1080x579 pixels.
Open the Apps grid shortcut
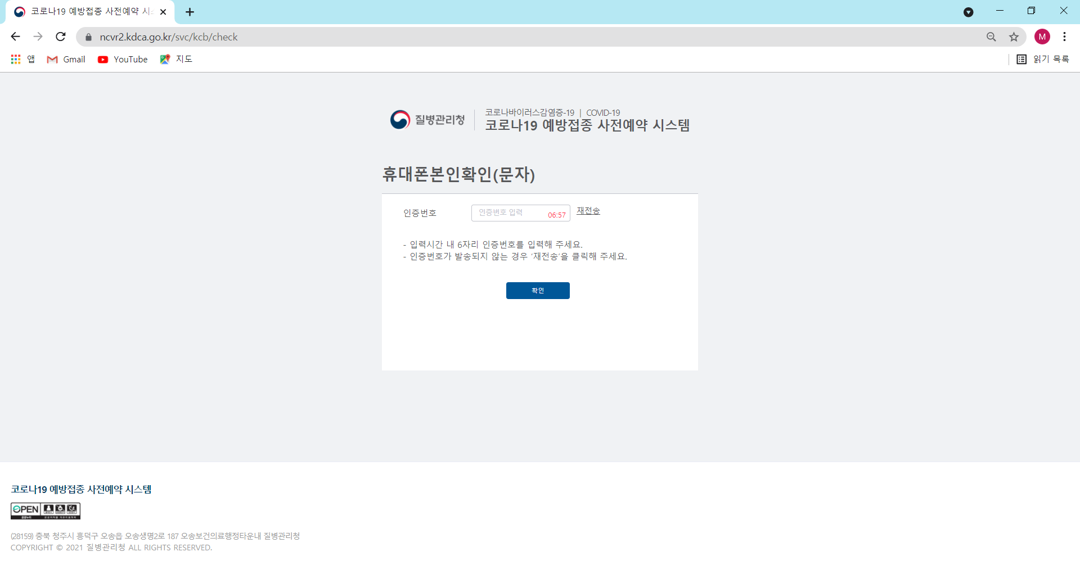click(23, 59)
